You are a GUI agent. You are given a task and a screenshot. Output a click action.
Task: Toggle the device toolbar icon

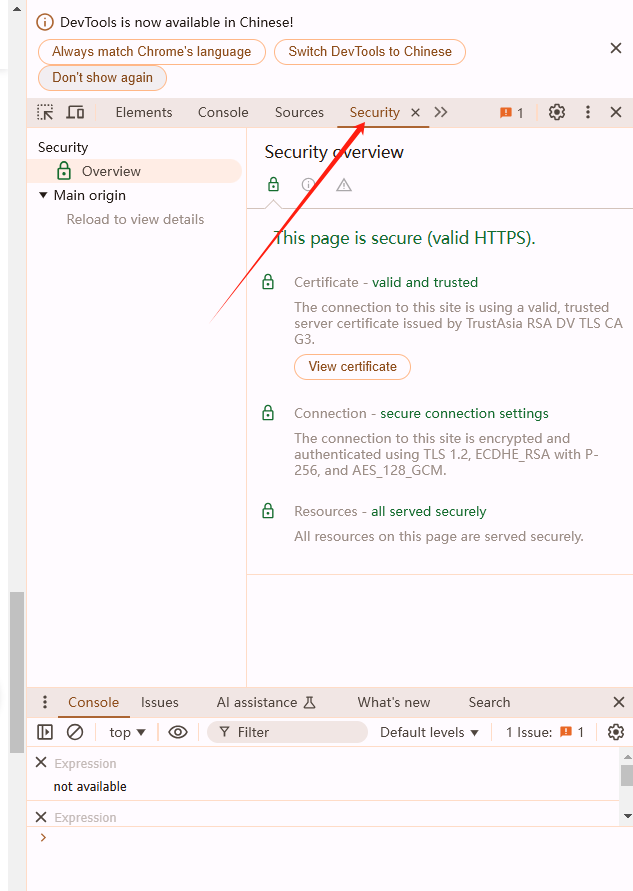coord(75,112)
